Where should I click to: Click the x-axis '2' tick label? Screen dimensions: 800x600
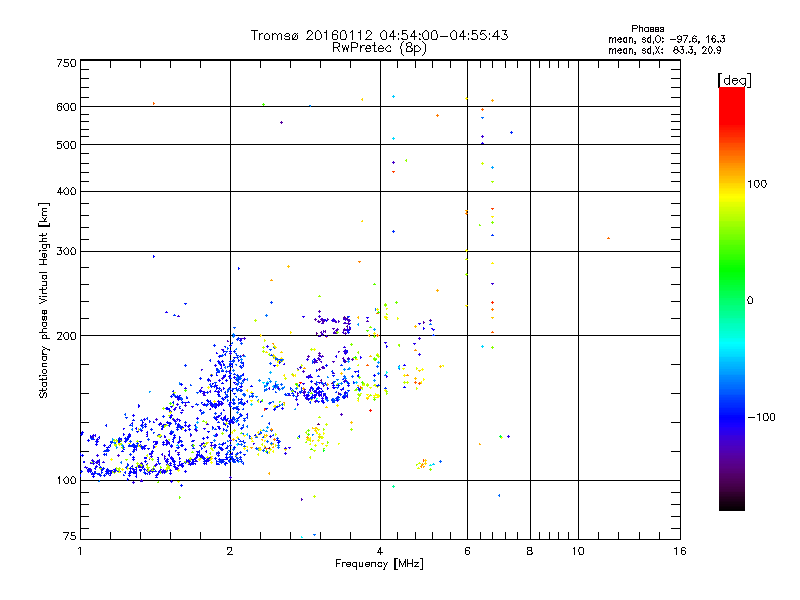(230, 551)
